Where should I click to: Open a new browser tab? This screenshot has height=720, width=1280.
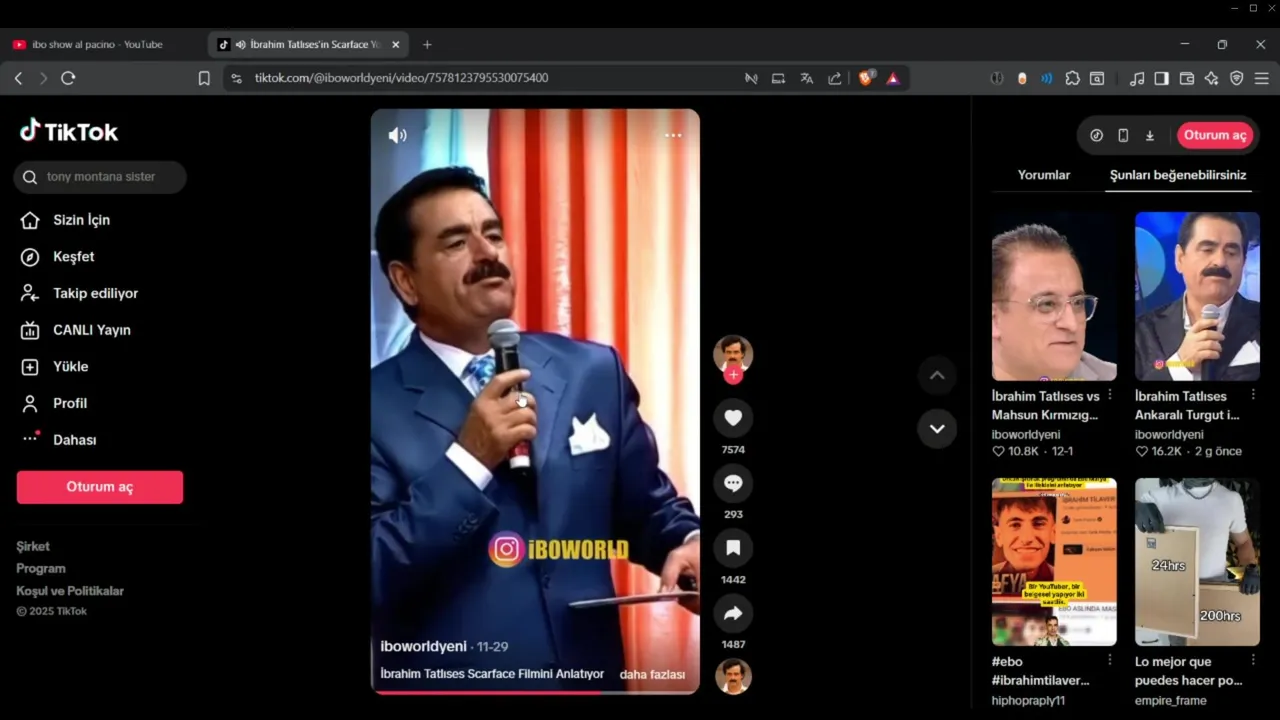427,44
